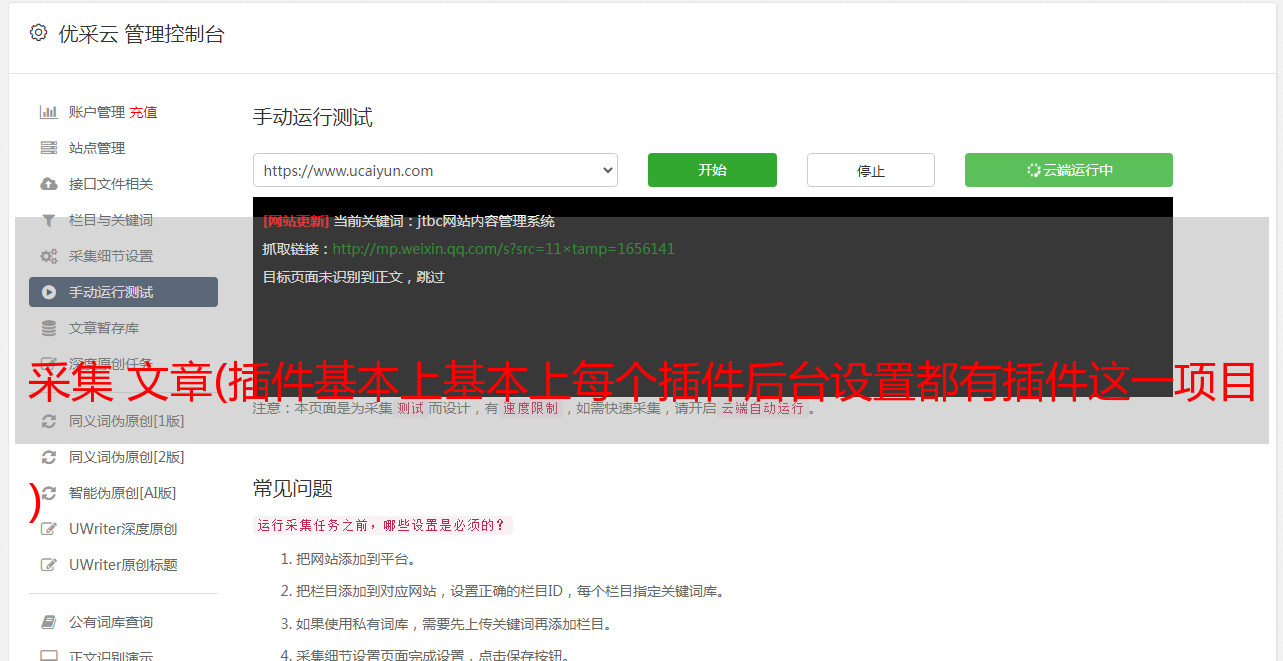This screenshot has width=1283, height=661.
Task: Click the red 充值 recharge link
Action: (x=143, y=112)
